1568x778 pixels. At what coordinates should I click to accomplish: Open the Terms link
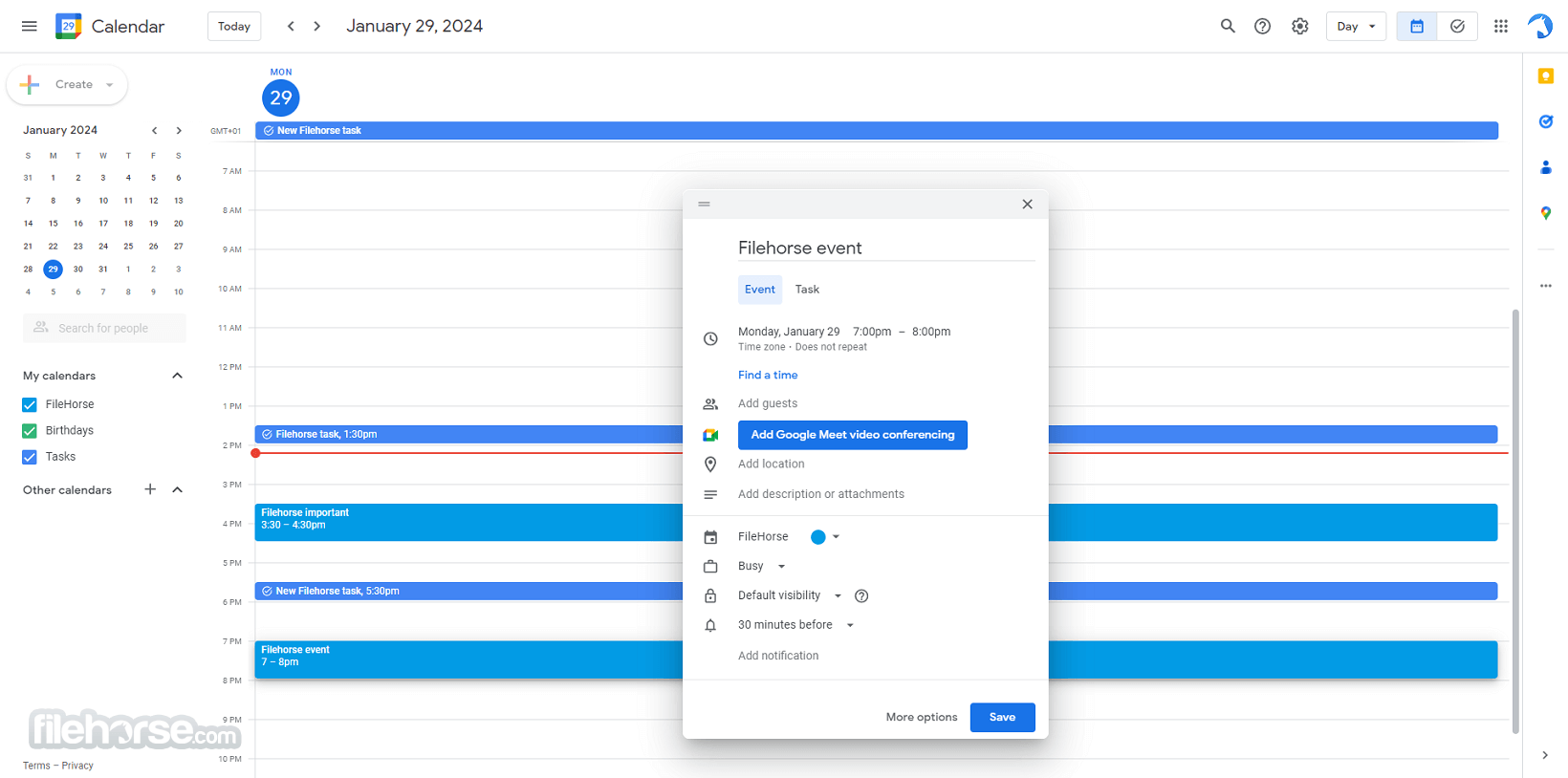point(36,766)
